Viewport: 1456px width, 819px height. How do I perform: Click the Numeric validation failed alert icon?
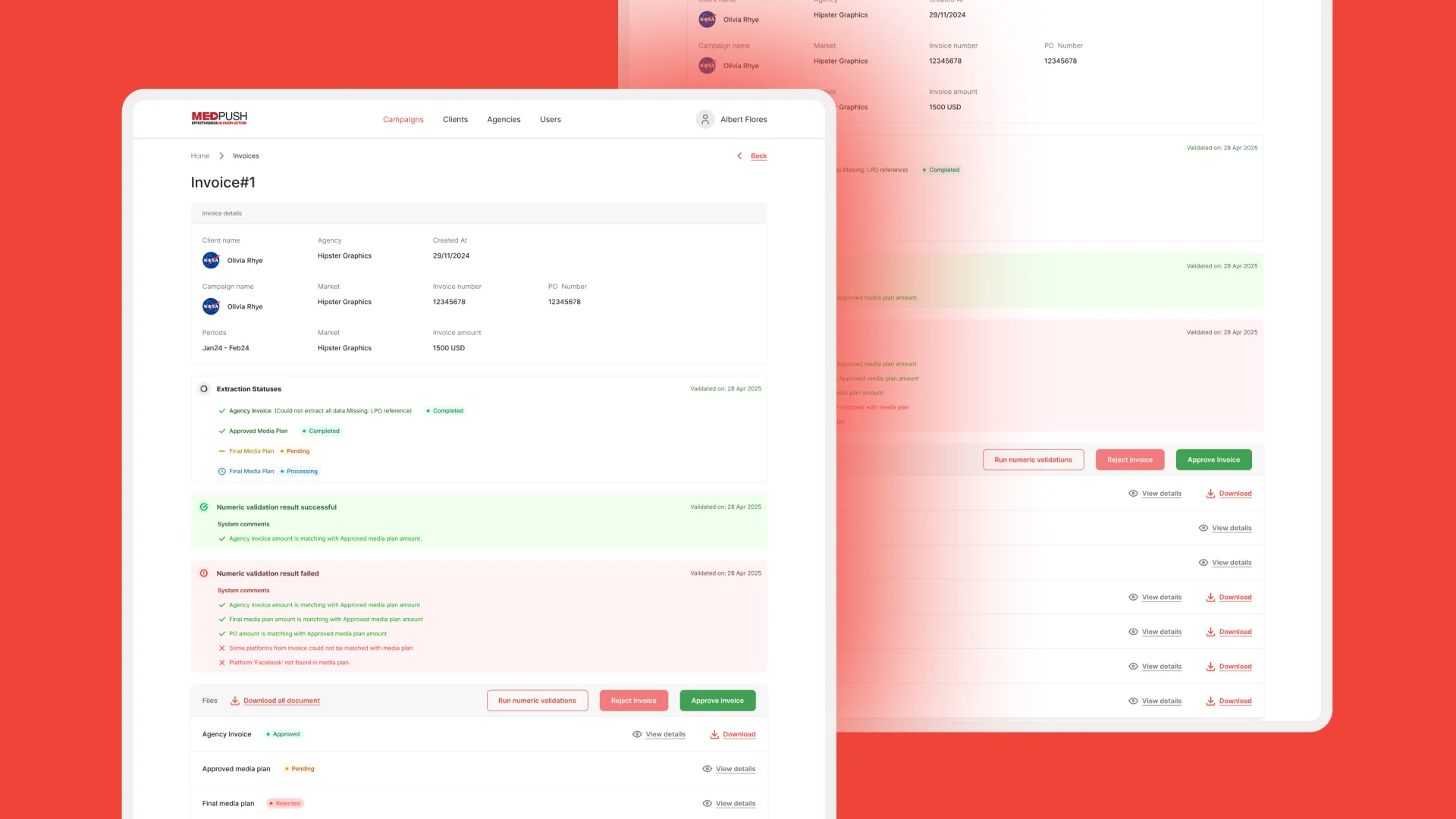[204, 573]
